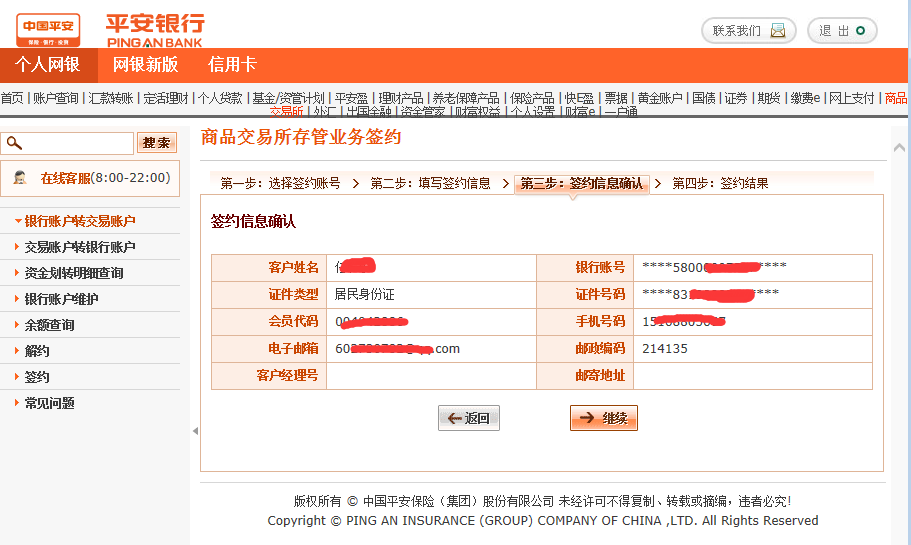This screenshot has width=911, height=545.
Task: Open 养老保障产品 menu item
Action: 466,98
